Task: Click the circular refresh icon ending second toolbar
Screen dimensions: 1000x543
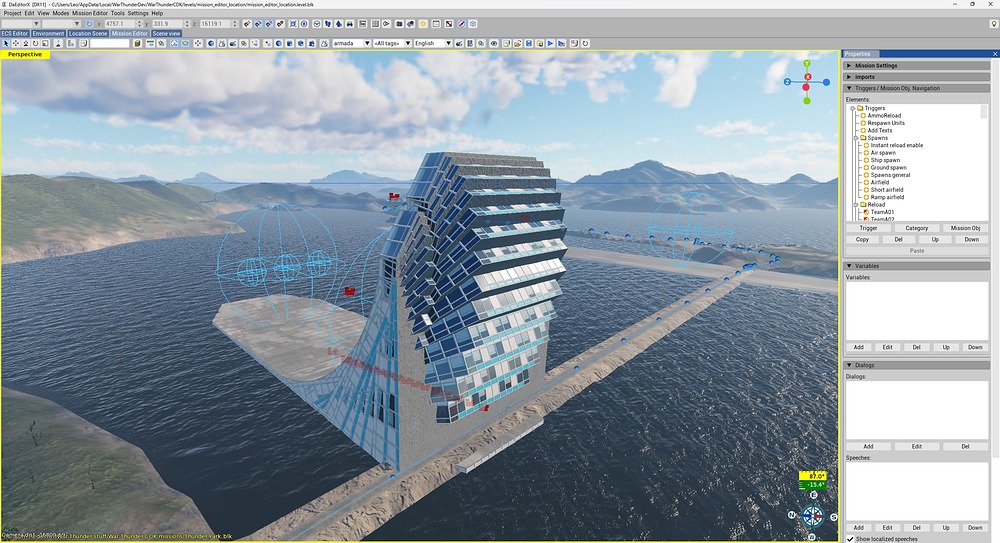Action: [x=585, y=43]
